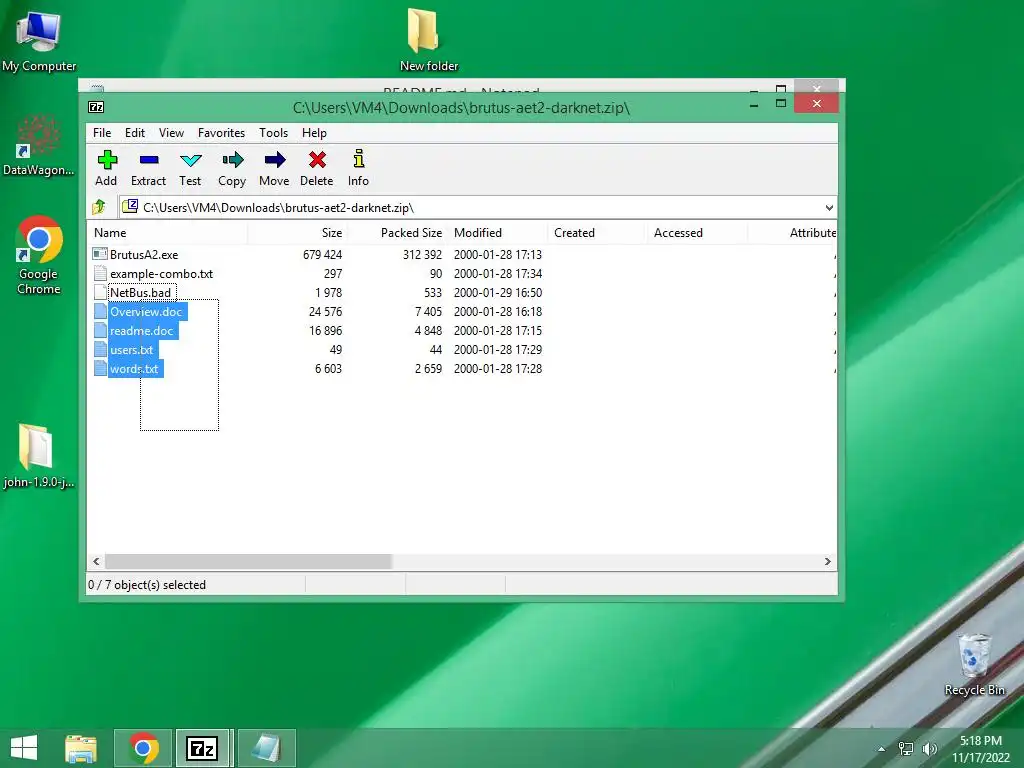Click the volume speaker tray icon
Screen dimensions: 1024x768
click(x=929, y=748)
